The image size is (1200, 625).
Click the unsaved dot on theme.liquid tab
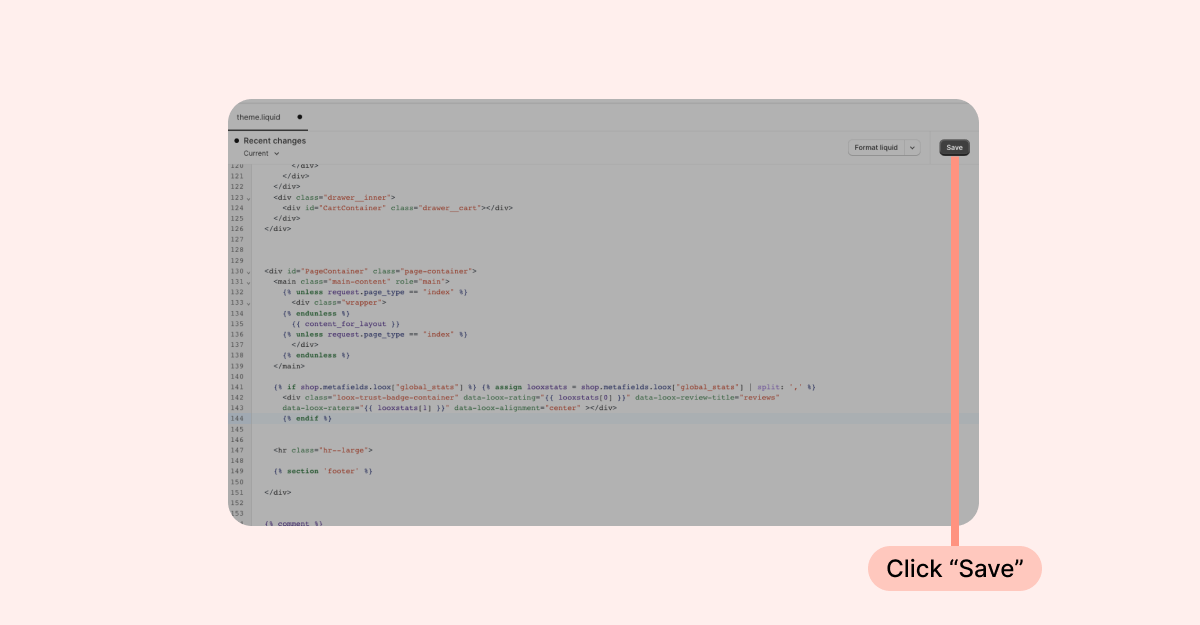300,117
